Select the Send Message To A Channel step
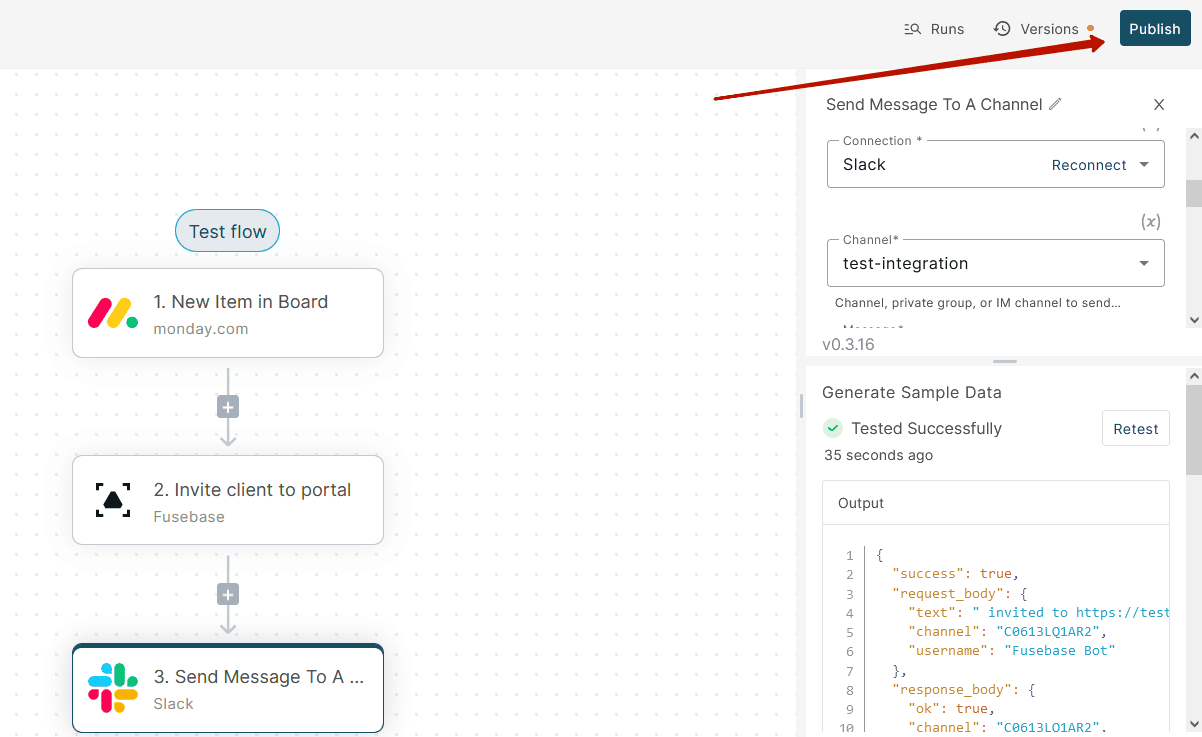1202x737 pixels. (228, 688)
